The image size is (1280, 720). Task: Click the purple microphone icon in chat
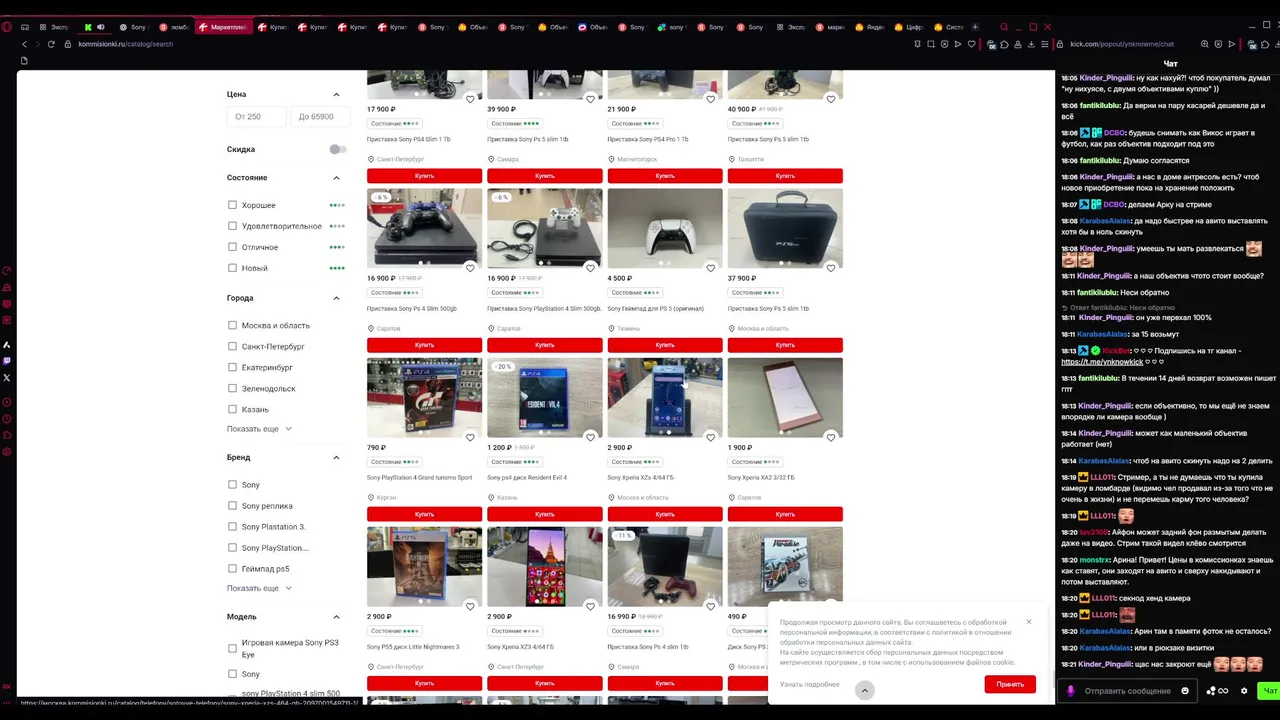pos(1071,691)
